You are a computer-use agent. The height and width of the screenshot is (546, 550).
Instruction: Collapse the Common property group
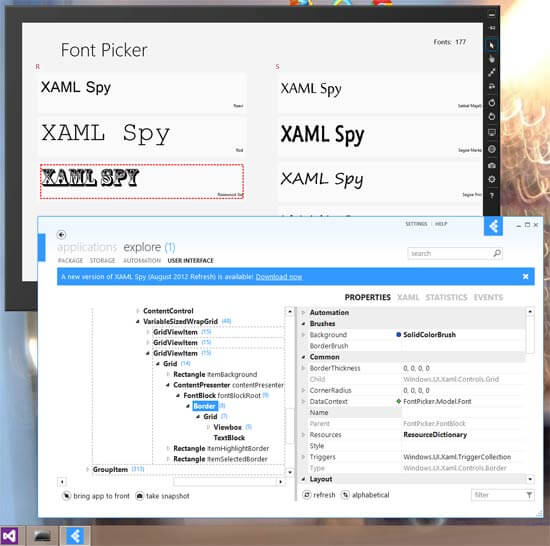tap(303, 357)
